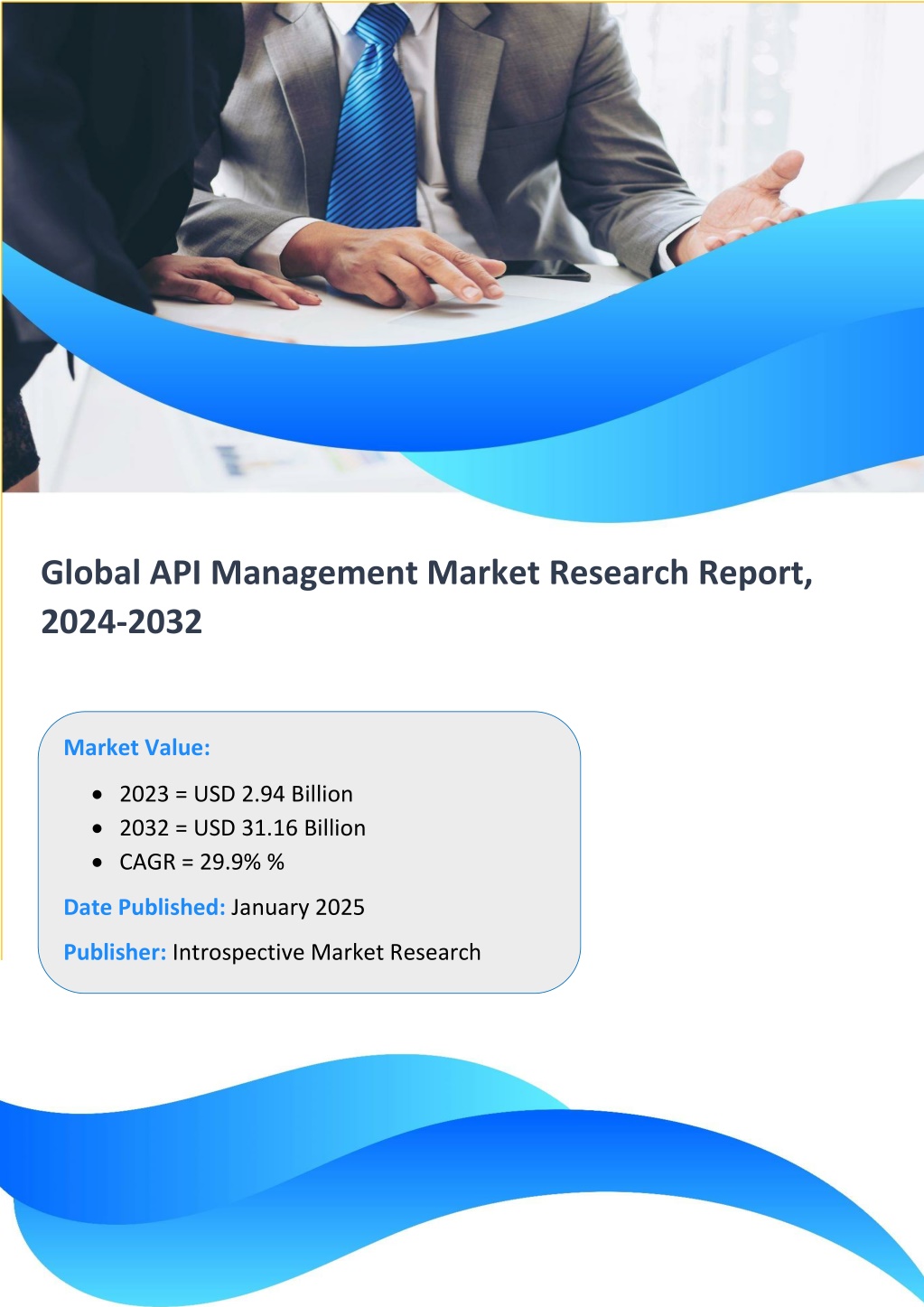Click the CAGR 29.9% entry
Viewport: 924px width, 1307px height.
click(x=201, y=863)
